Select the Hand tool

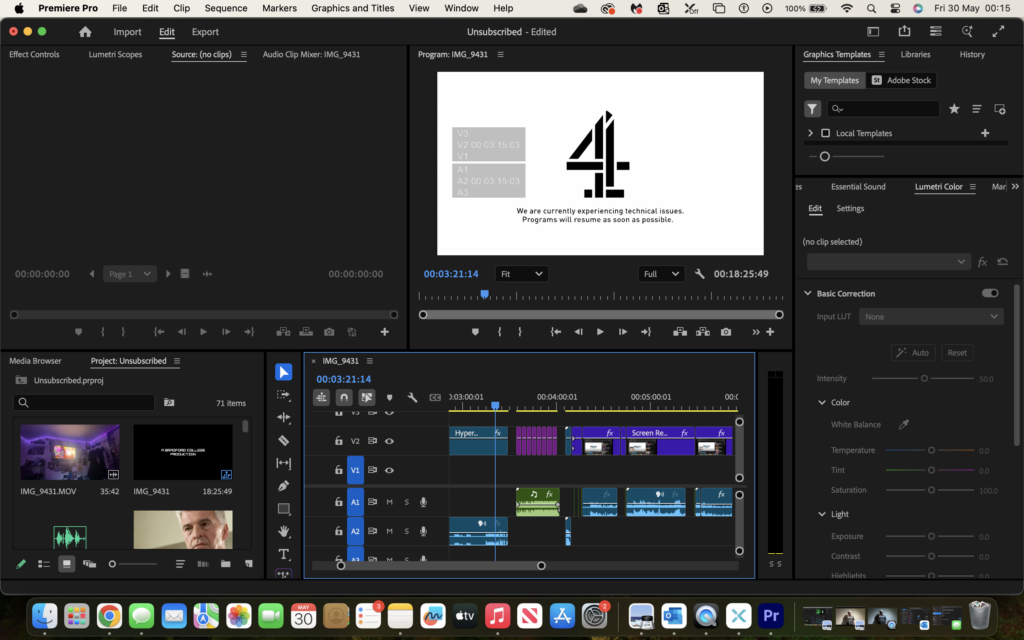[x=283, y=532]
